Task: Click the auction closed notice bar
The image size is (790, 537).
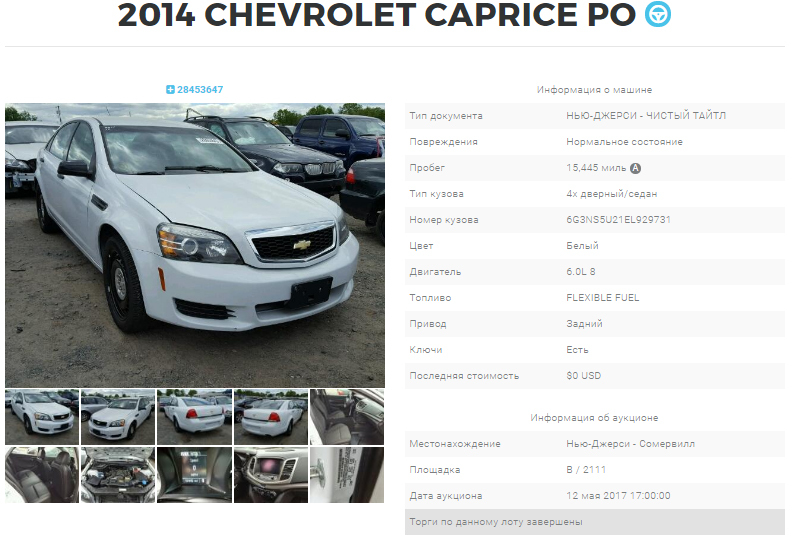Action: (595, 522)
